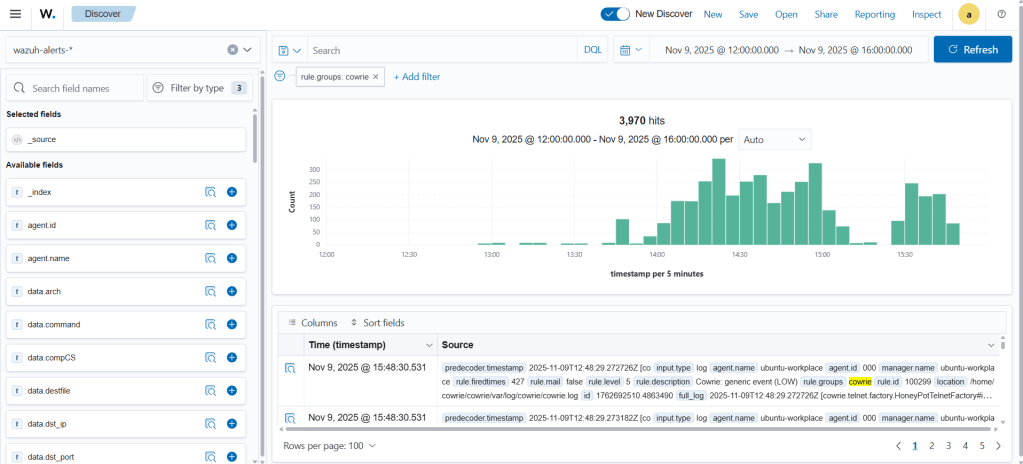Open the saved queries disk icon
This screenshot has width=1023, height=464.
pyautogui.click(x=289, y=50)
